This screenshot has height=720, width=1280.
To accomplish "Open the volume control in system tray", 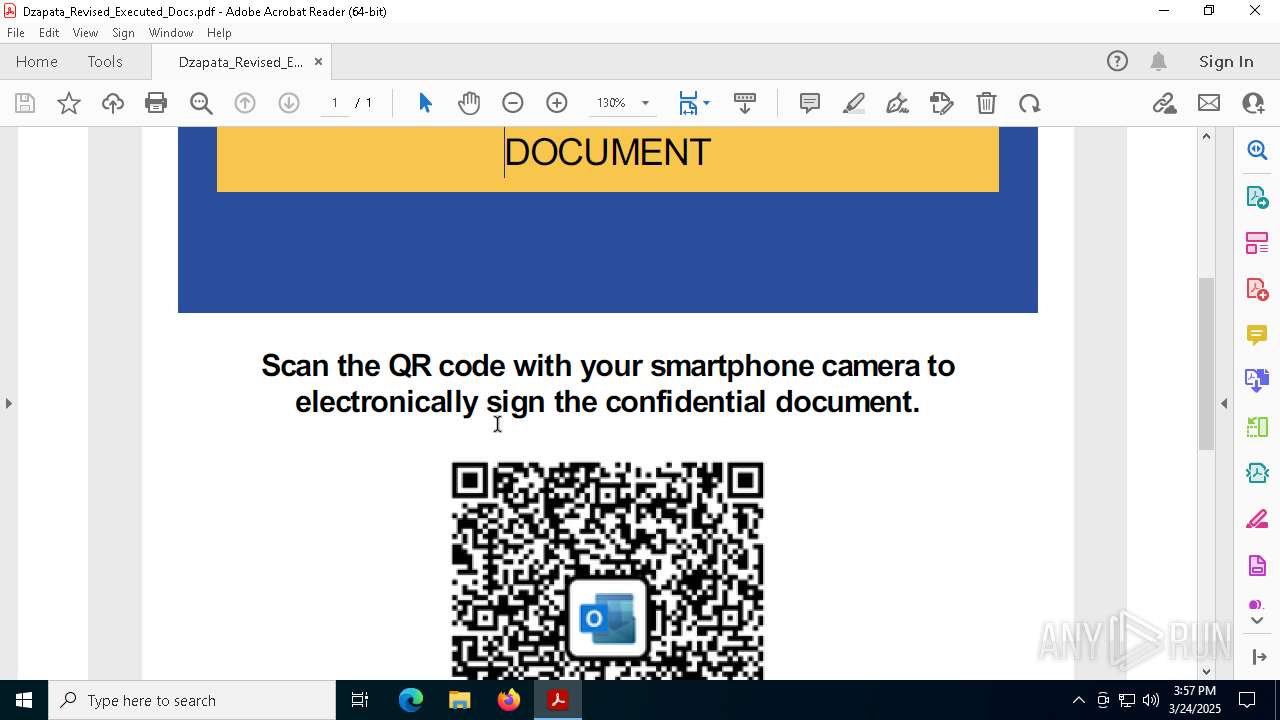I will click(1151, 700).
